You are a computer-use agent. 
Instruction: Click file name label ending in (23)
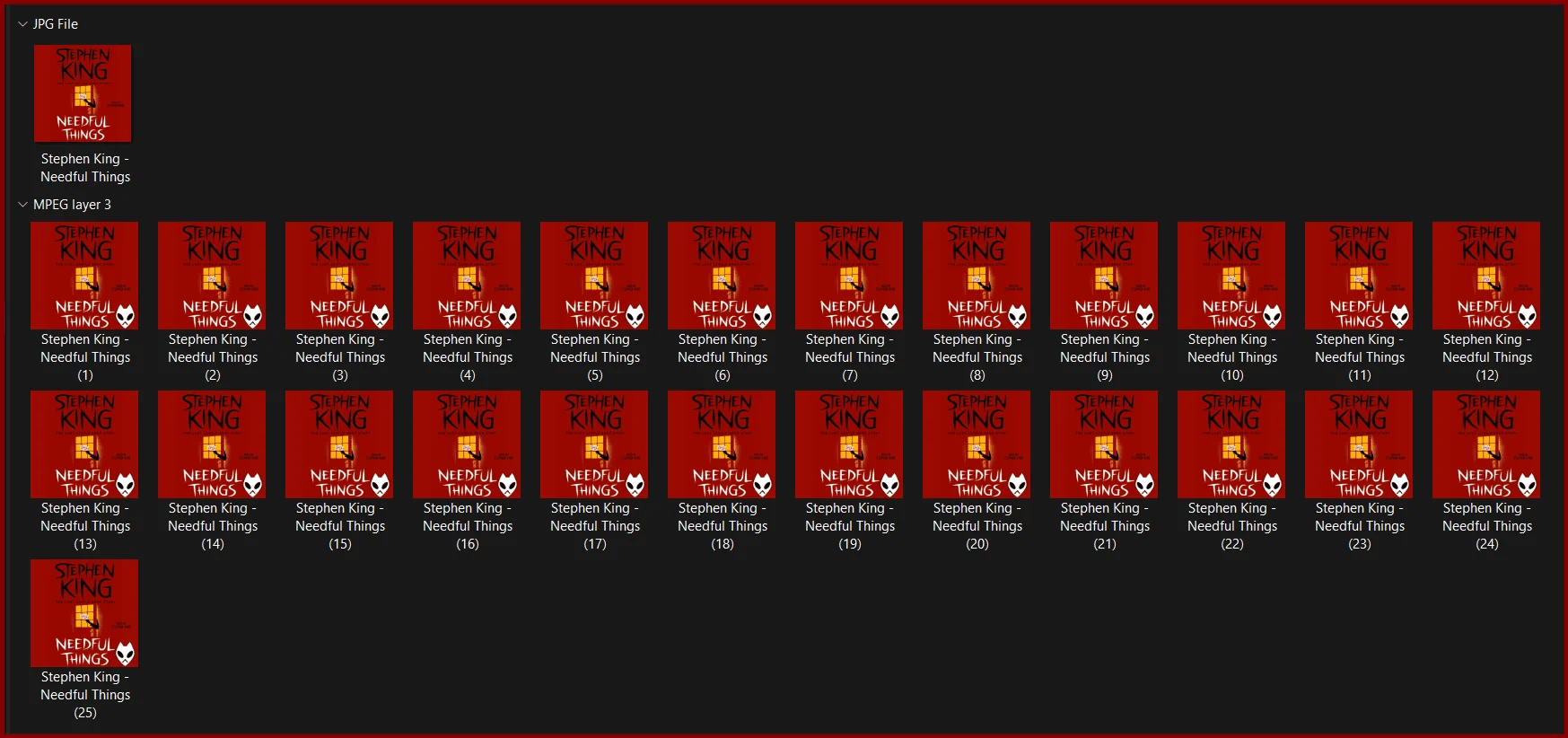pos(1360,526)
